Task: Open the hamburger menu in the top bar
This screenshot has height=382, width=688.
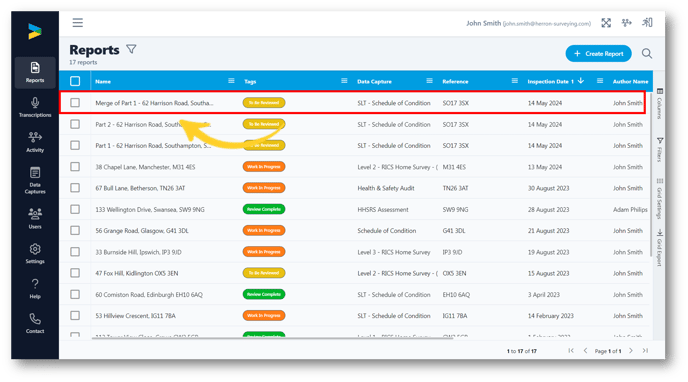Action: [78, 22]
